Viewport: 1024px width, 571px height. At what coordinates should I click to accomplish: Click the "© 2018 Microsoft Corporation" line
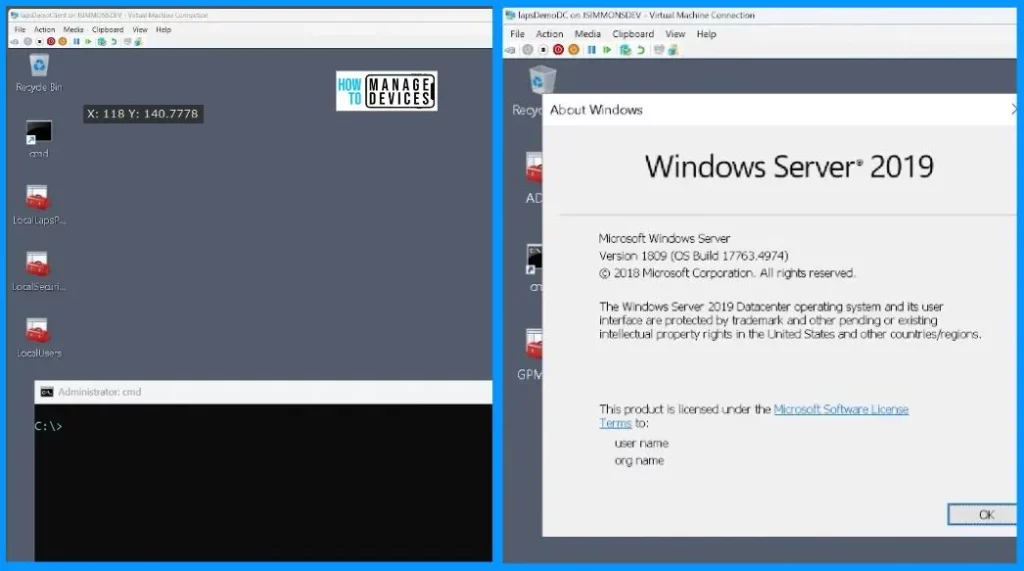tap(727, 273)
